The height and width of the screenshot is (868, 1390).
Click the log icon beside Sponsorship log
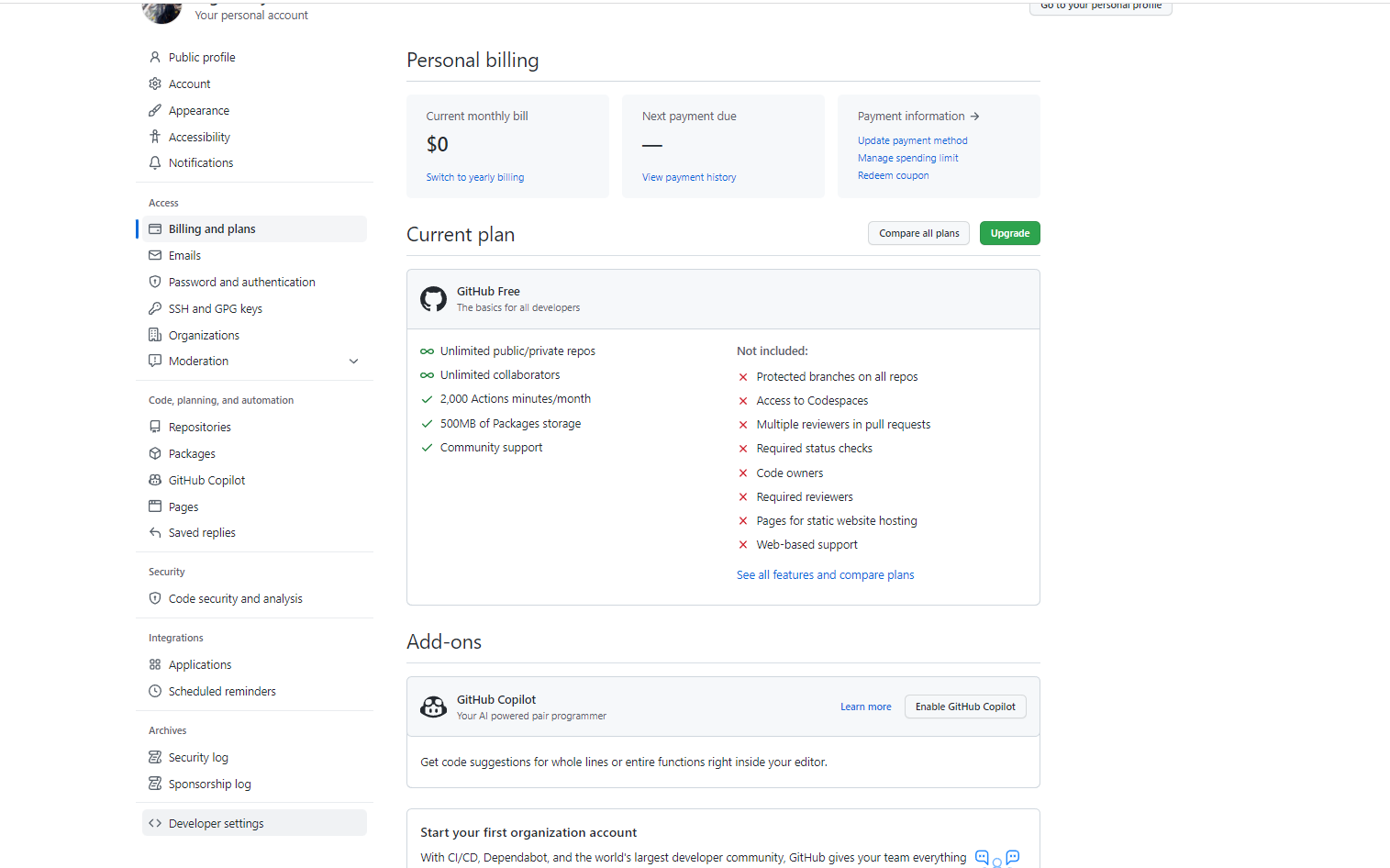[x=155, y=784]
